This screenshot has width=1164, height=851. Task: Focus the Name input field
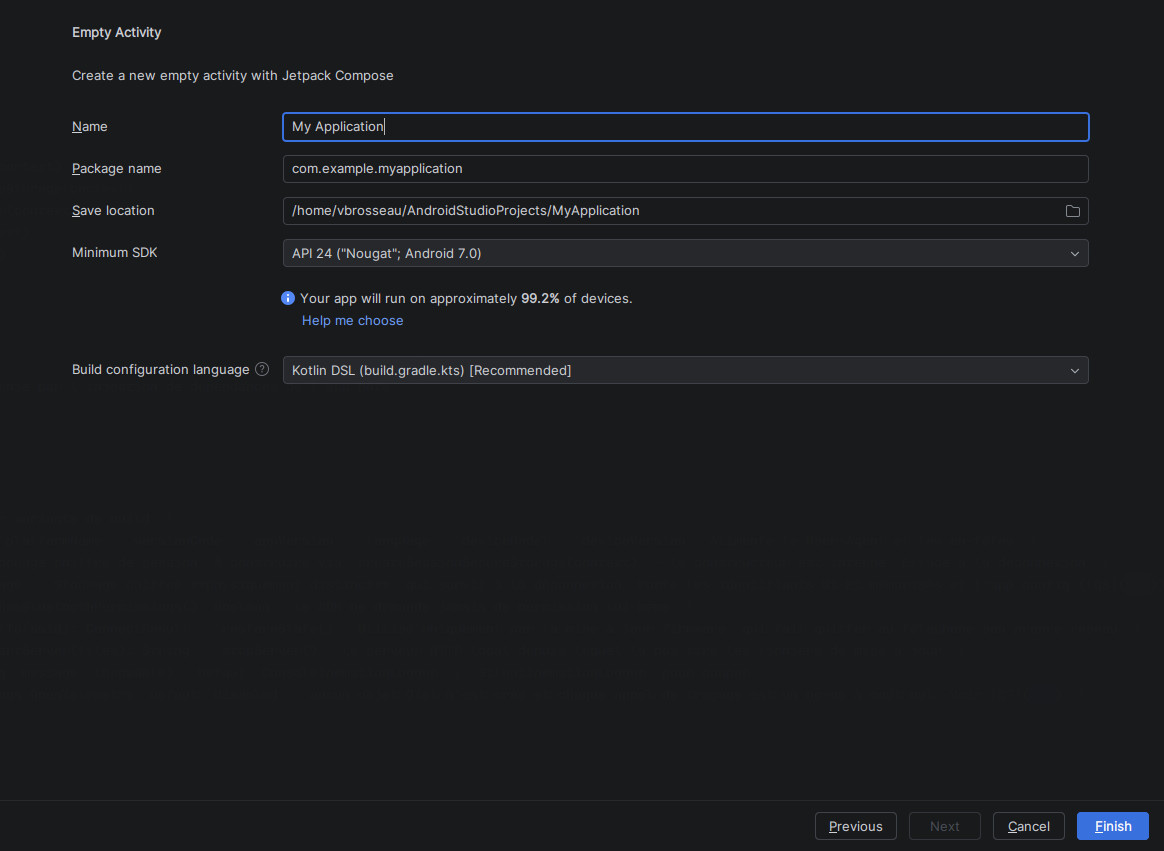point(685,127)
